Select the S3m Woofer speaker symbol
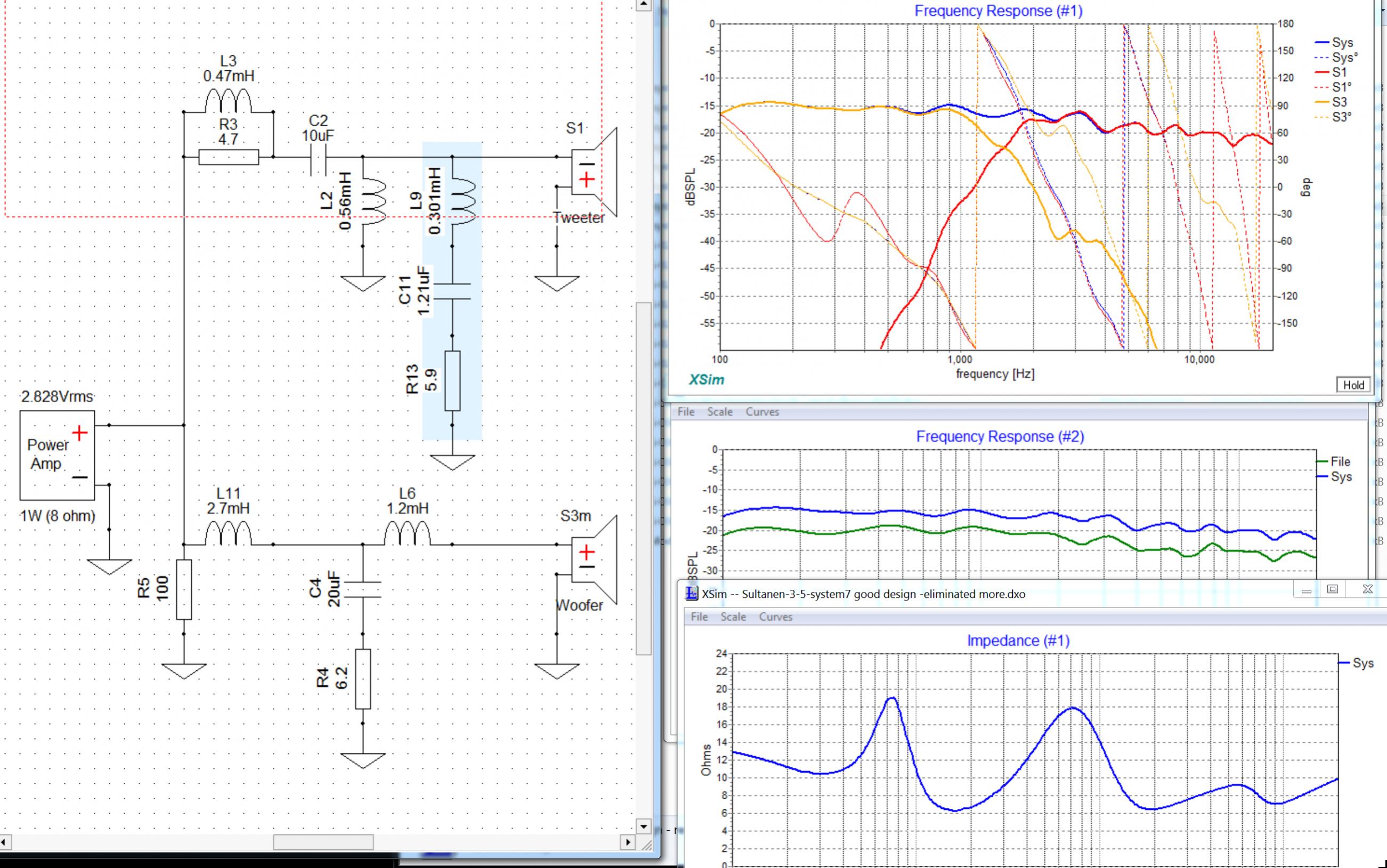 point(594,559)
